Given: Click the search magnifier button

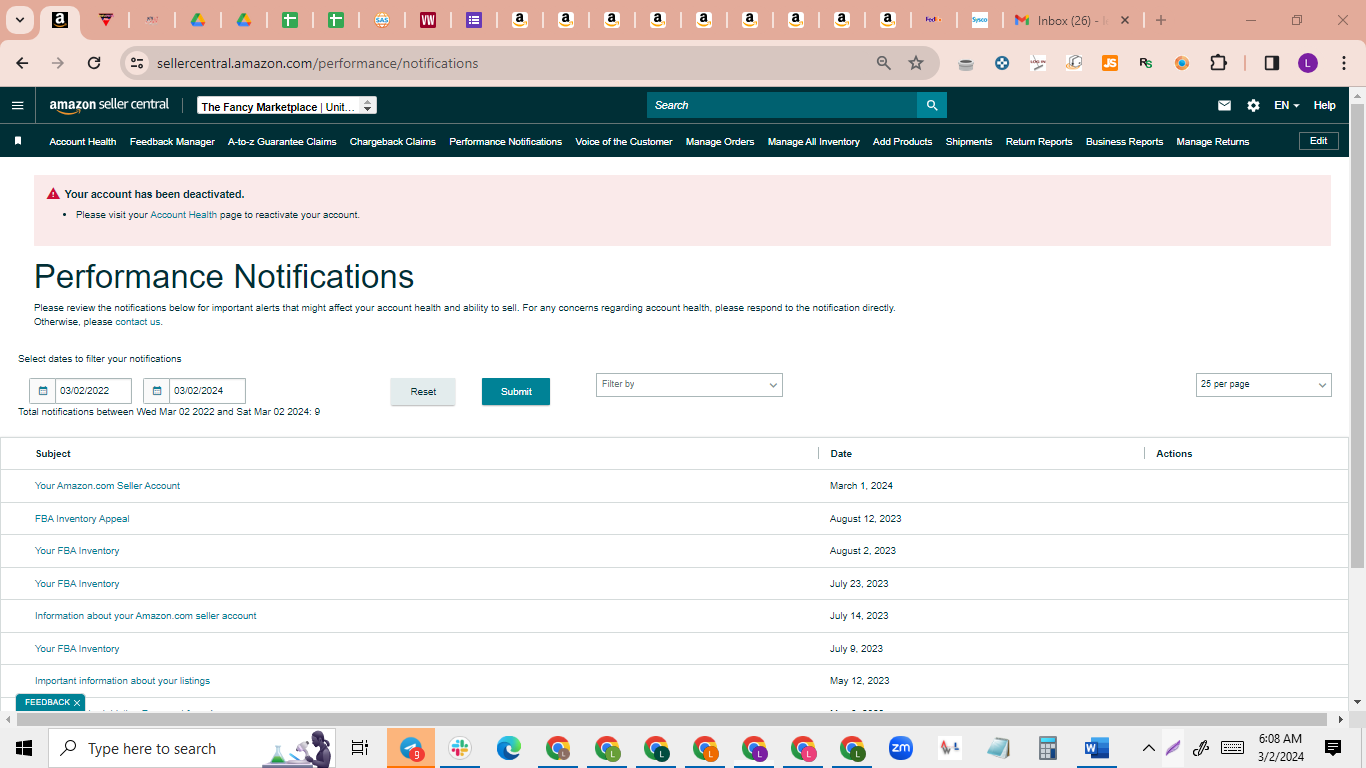Looking at the screenshot, I should pyautogui.click(x=932, y=105).
